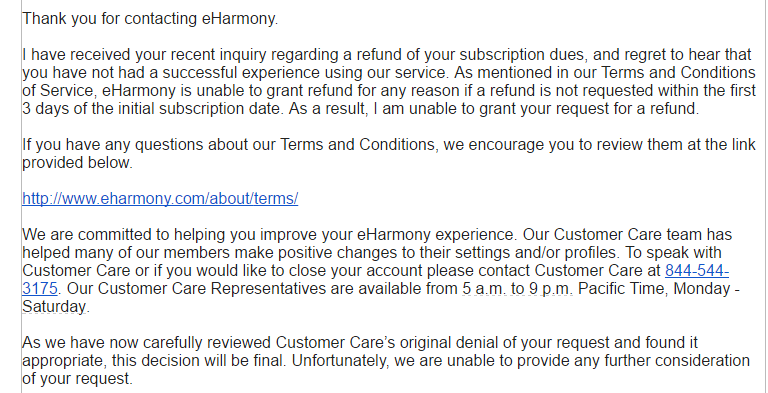
Task: Click the 844-544-3175 Customer Care phone link
Action: coord(696,270)
